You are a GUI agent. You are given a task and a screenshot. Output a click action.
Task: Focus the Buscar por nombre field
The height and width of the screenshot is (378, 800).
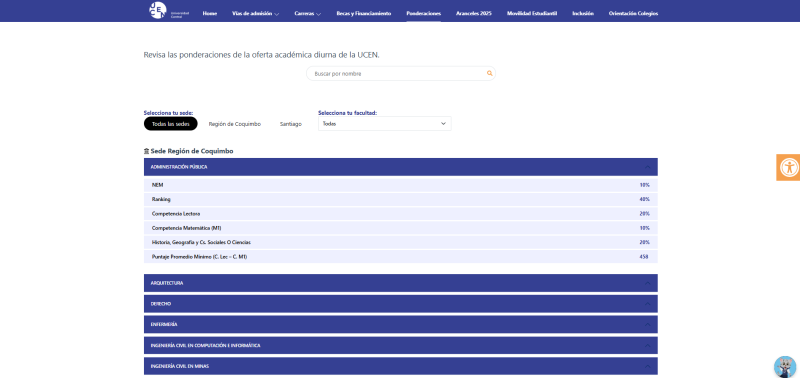coord(401,73)
